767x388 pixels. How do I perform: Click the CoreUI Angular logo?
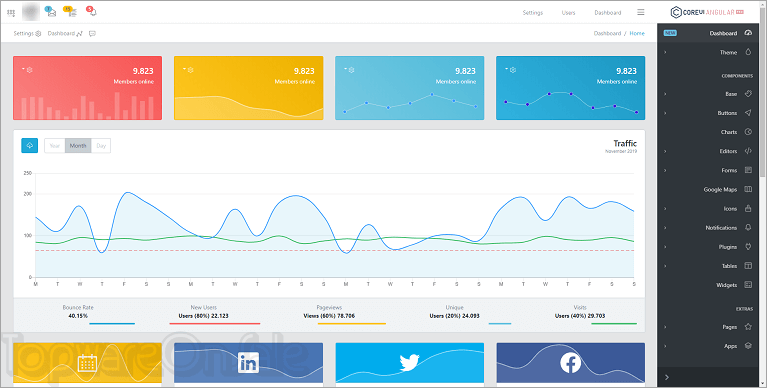[x=707, y=12]
